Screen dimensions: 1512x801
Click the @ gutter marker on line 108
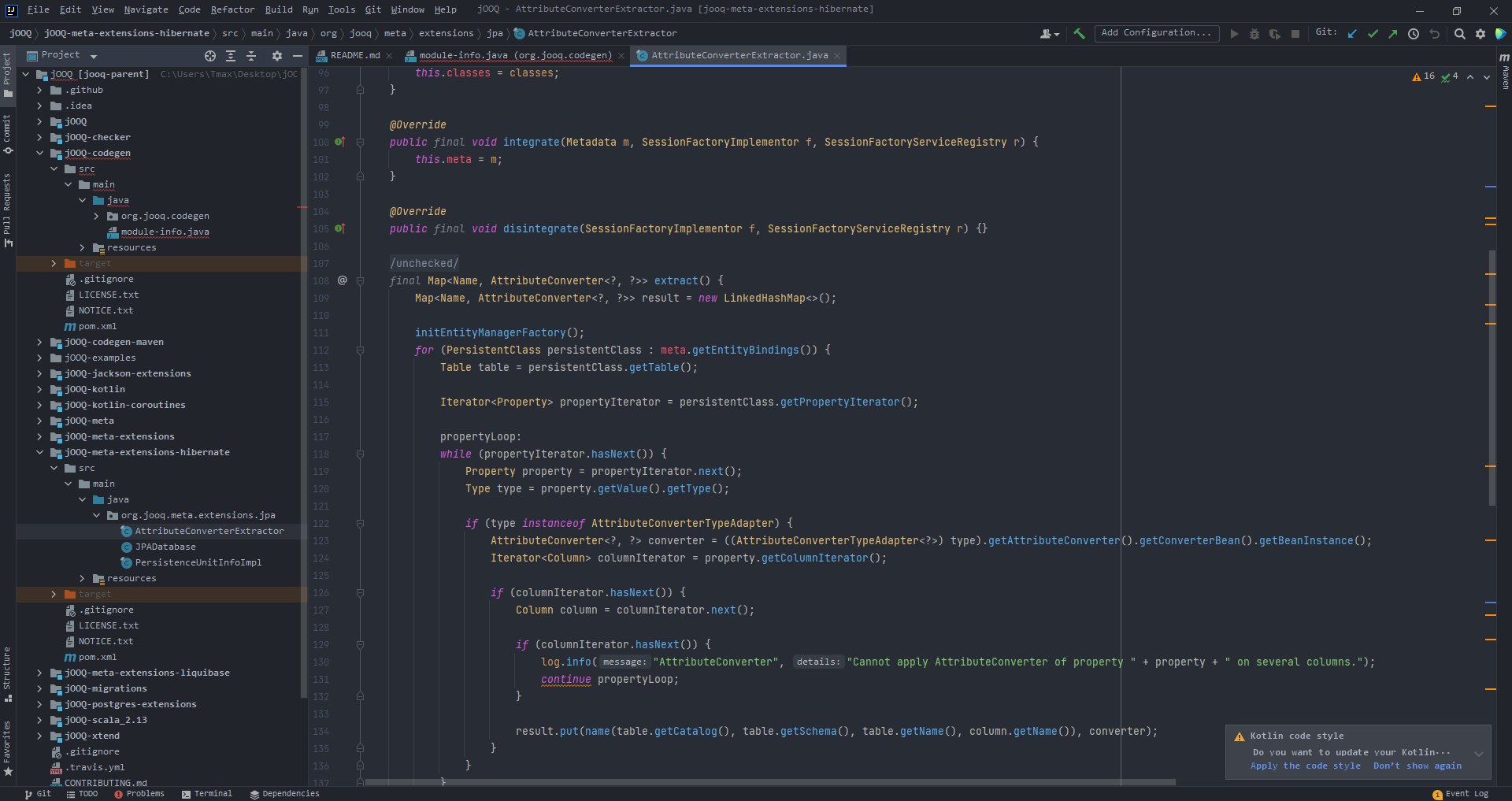click(342, 280)
